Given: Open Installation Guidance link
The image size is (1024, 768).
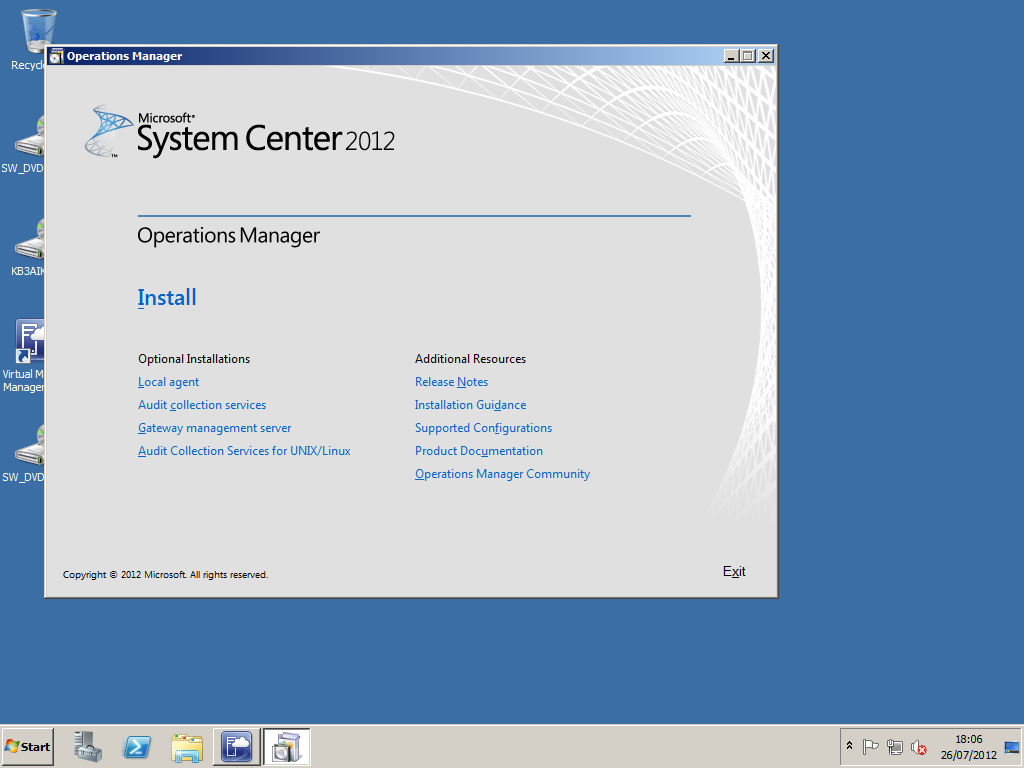Looking at the screenshot, I should click(x=470, y=405).
